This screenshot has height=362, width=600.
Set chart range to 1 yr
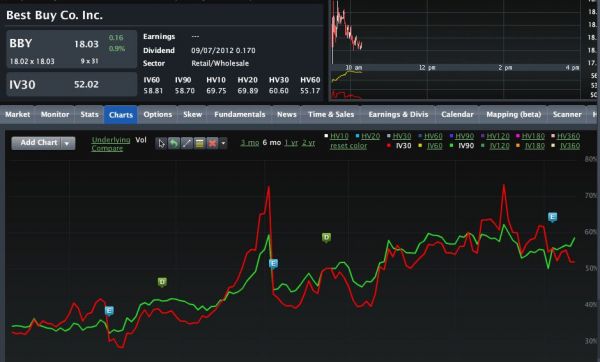(291, 143)
